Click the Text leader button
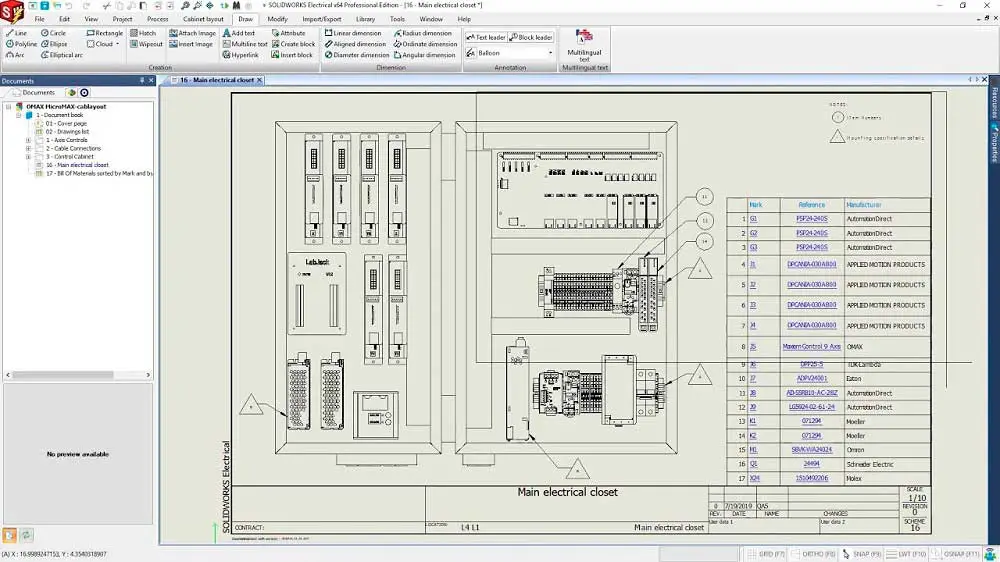Viewport: 1000px width, 562px height. pos(486,37)
